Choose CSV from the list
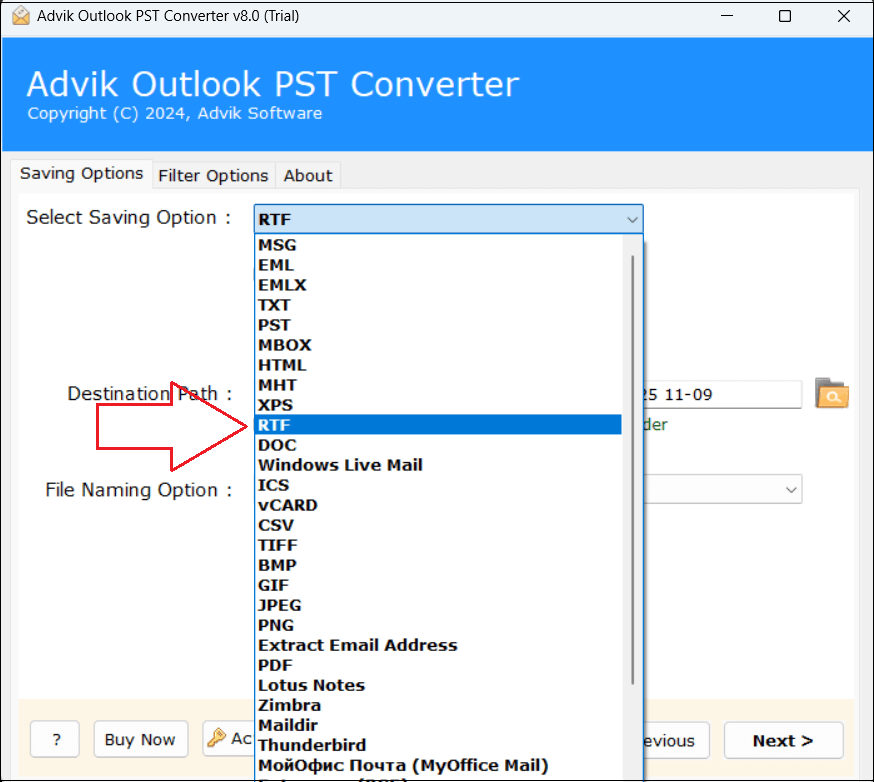Screen dimensions: 874x782 tap(438, 526)
